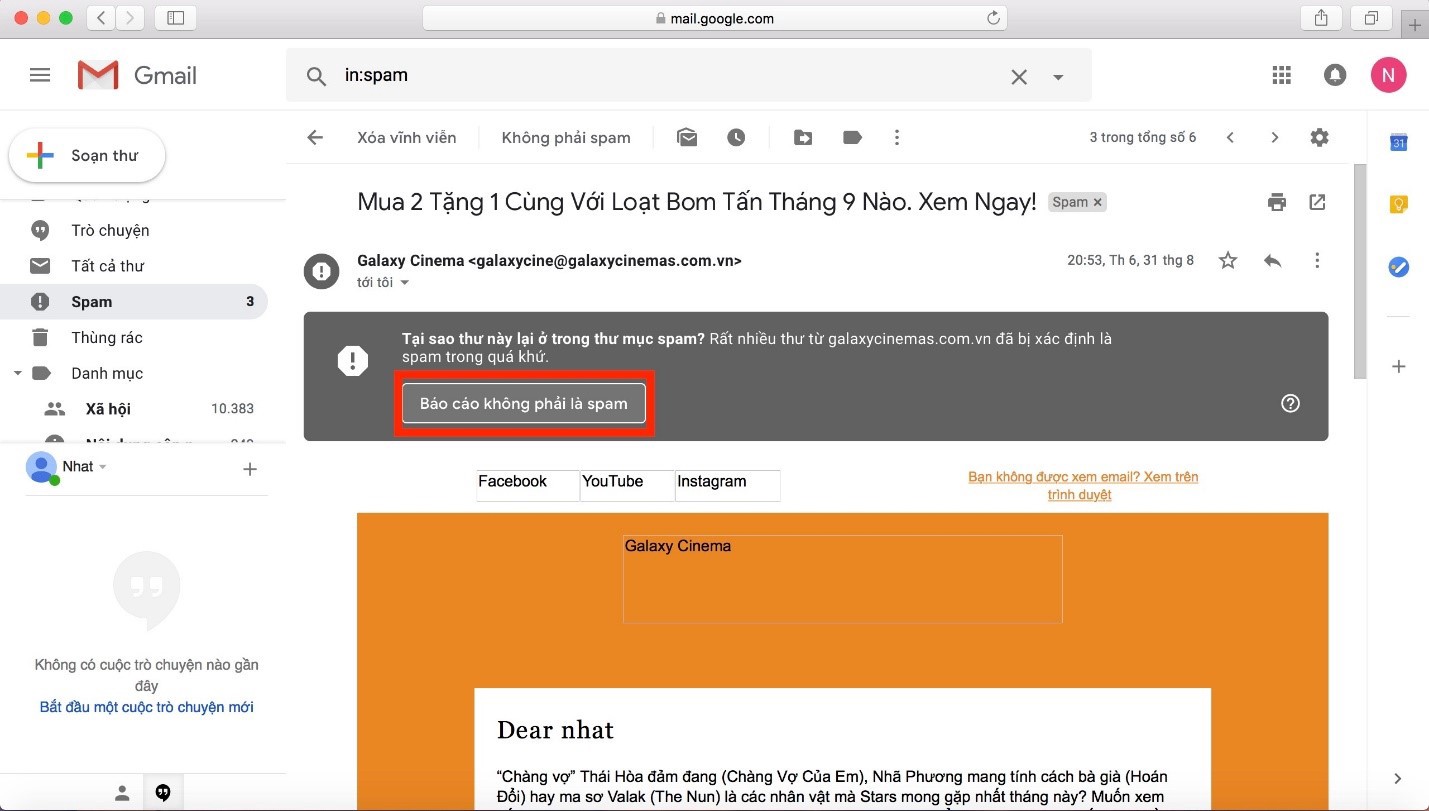Hide the side panel chevron
Screen dimensions: 1429x811
click(1398, 779)
